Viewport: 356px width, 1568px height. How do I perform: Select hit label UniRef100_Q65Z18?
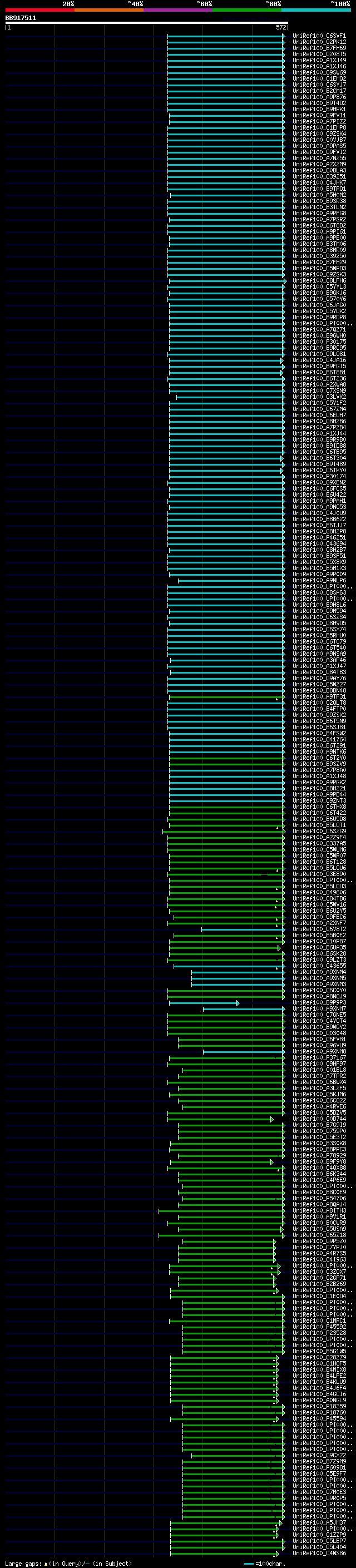coord(319,1235)
